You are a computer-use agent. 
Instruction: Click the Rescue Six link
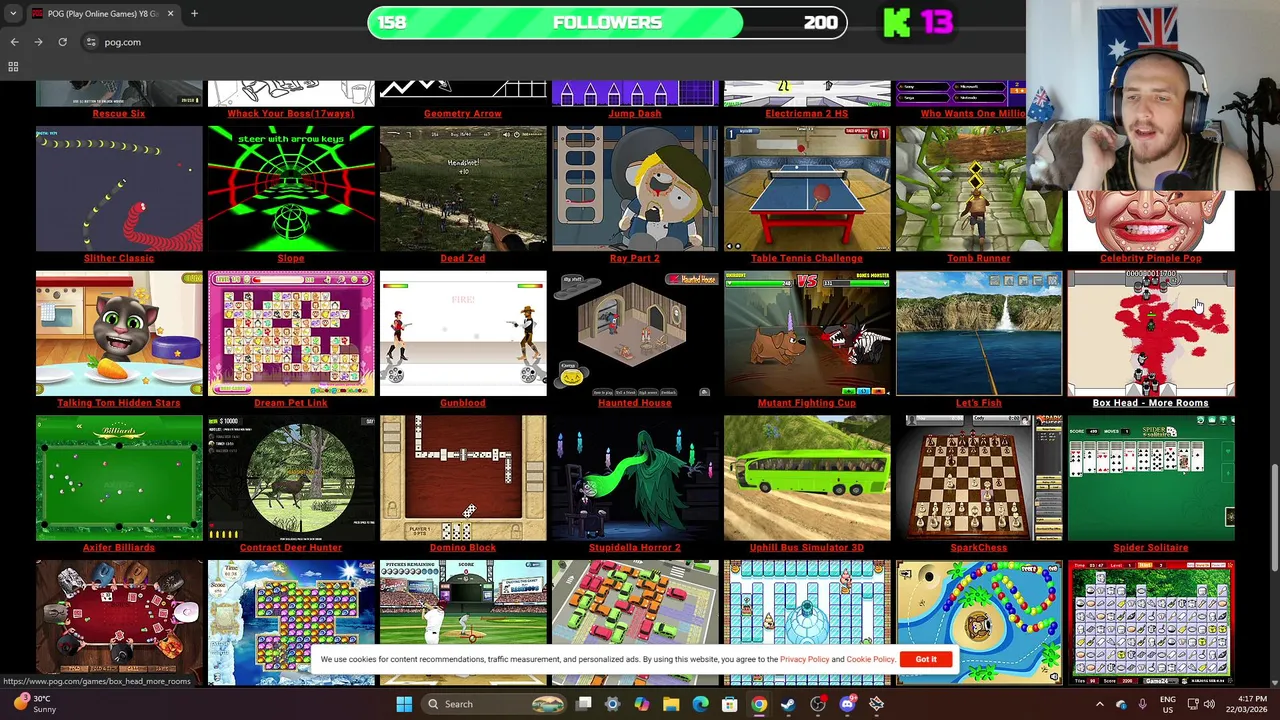pyautogui.click(x=119, y=113)
